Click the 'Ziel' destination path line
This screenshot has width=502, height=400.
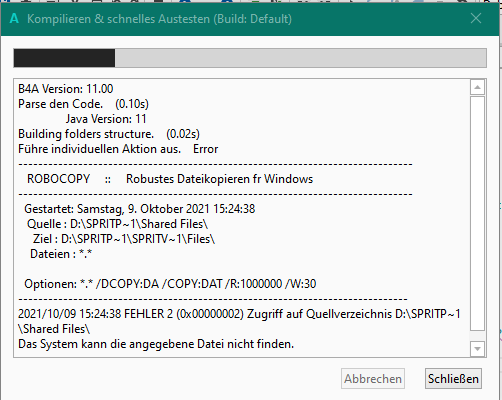[124, 239]
